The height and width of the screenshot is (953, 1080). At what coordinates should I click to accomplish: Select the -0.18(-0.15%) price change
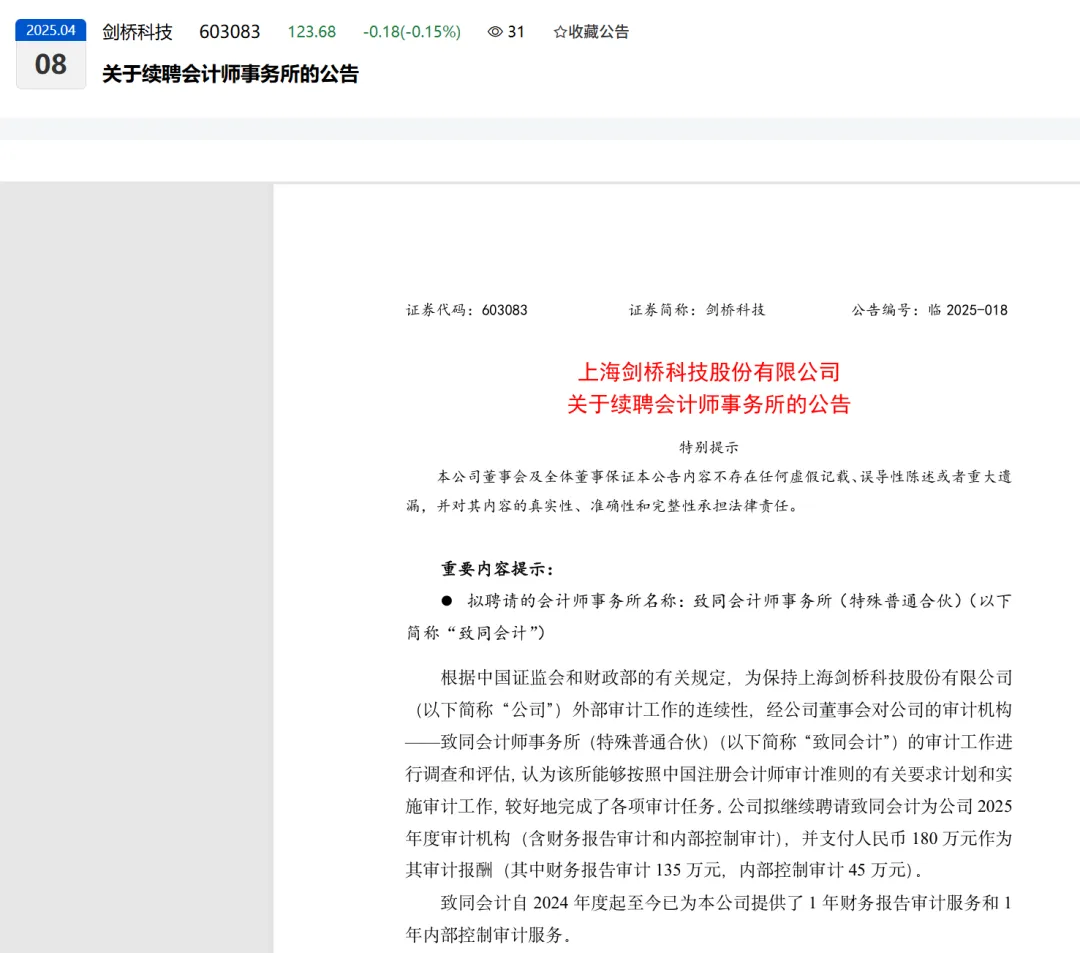[x=412, y=32]
